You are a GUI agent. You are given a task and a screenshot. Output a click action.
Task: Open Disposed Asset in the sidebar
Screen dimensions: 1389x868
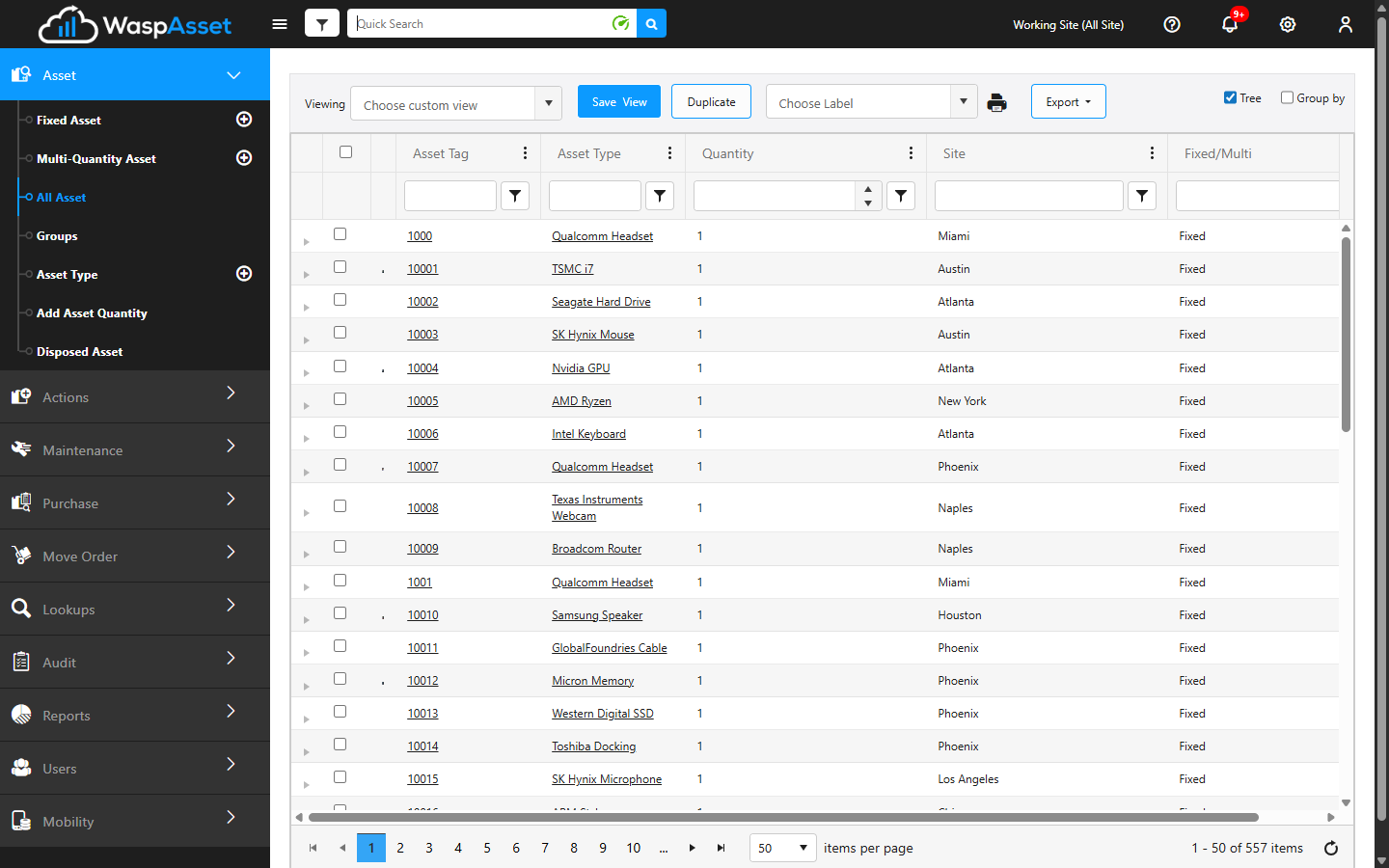coord(80,351)
